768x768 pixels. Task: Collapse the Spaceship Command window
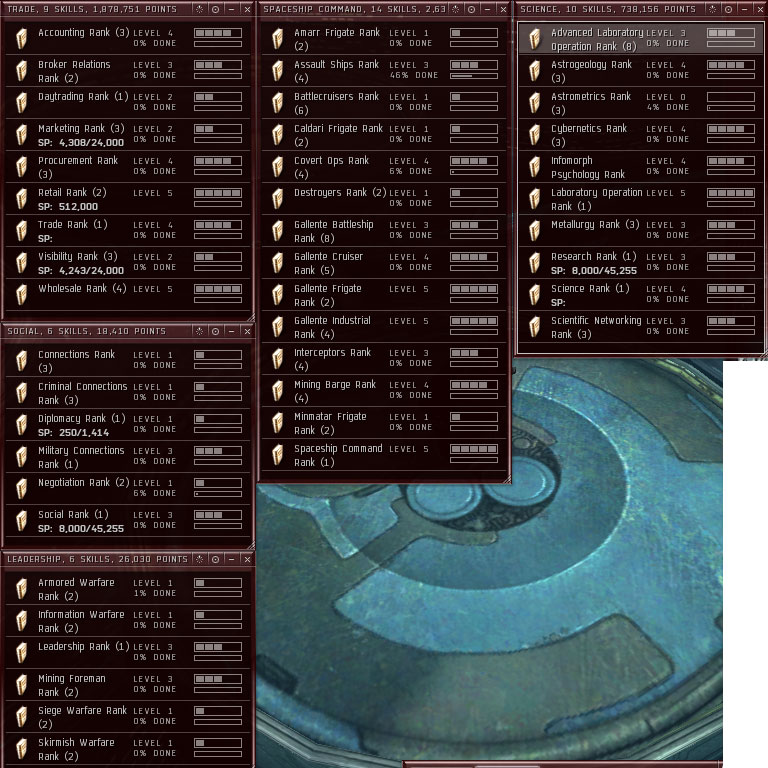487,9
